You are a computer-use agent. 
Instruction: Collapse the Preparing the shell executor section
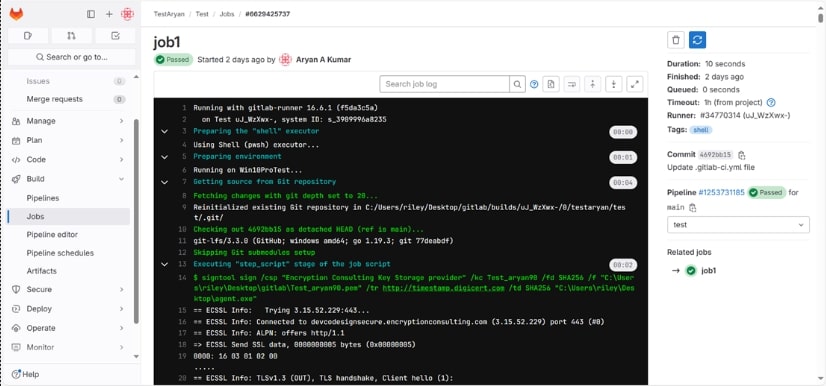[164, 132]
